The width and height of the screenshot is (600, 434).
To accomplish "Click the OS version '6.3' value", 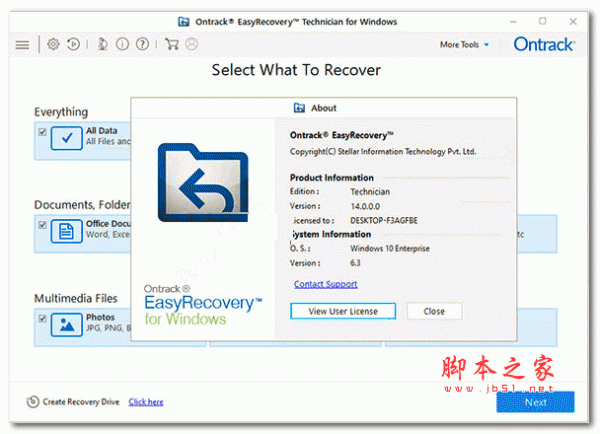I will click(355, 263).
